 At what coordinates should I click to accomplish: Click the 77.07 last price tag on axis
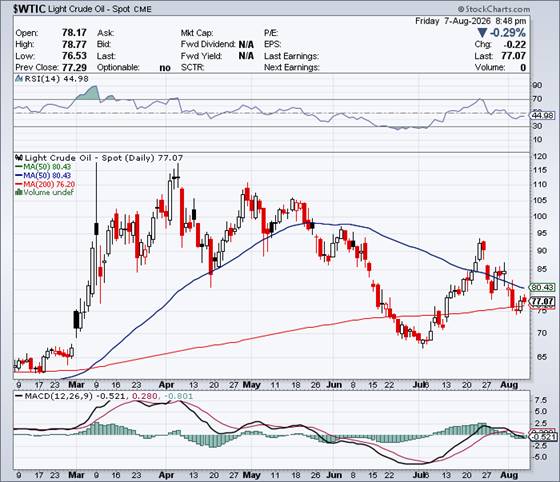point(542,301)
